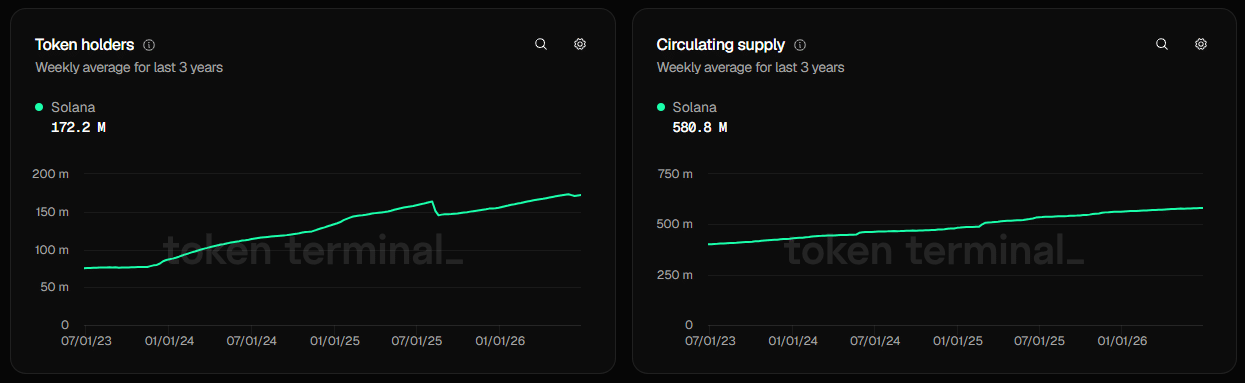Click info icon next to Token holders
Image resolution: width=1245 pixels, height=383 pixels.
[x=149, y=45]
